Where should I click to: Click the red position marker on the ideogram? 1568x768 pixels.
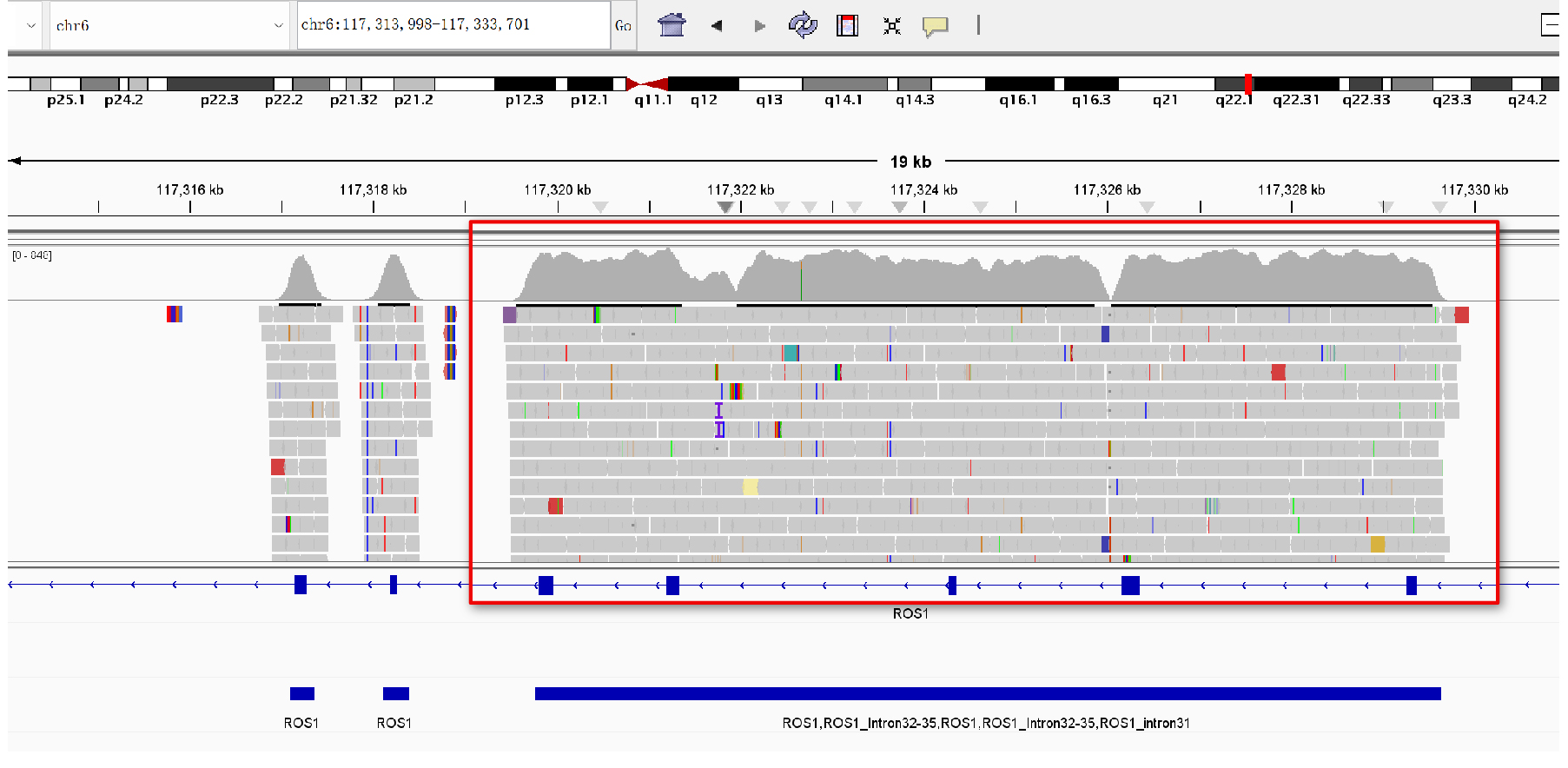[x=1248, y=83]
